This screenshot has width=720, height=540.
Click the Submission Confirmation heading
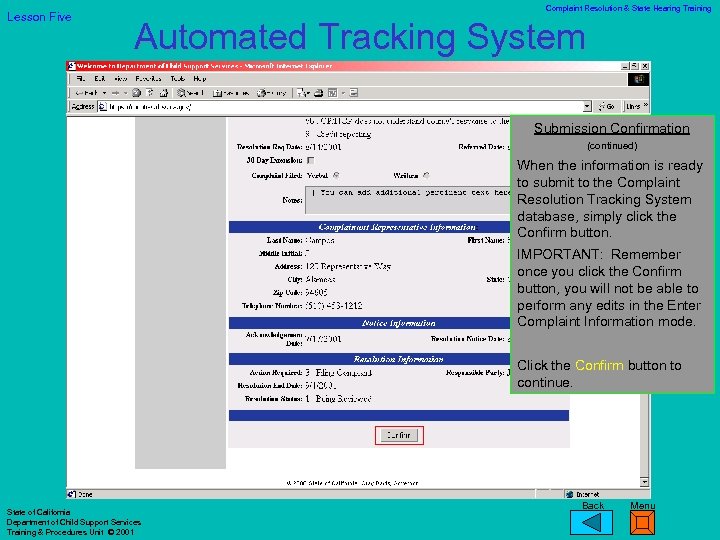(x=612, y=128)
